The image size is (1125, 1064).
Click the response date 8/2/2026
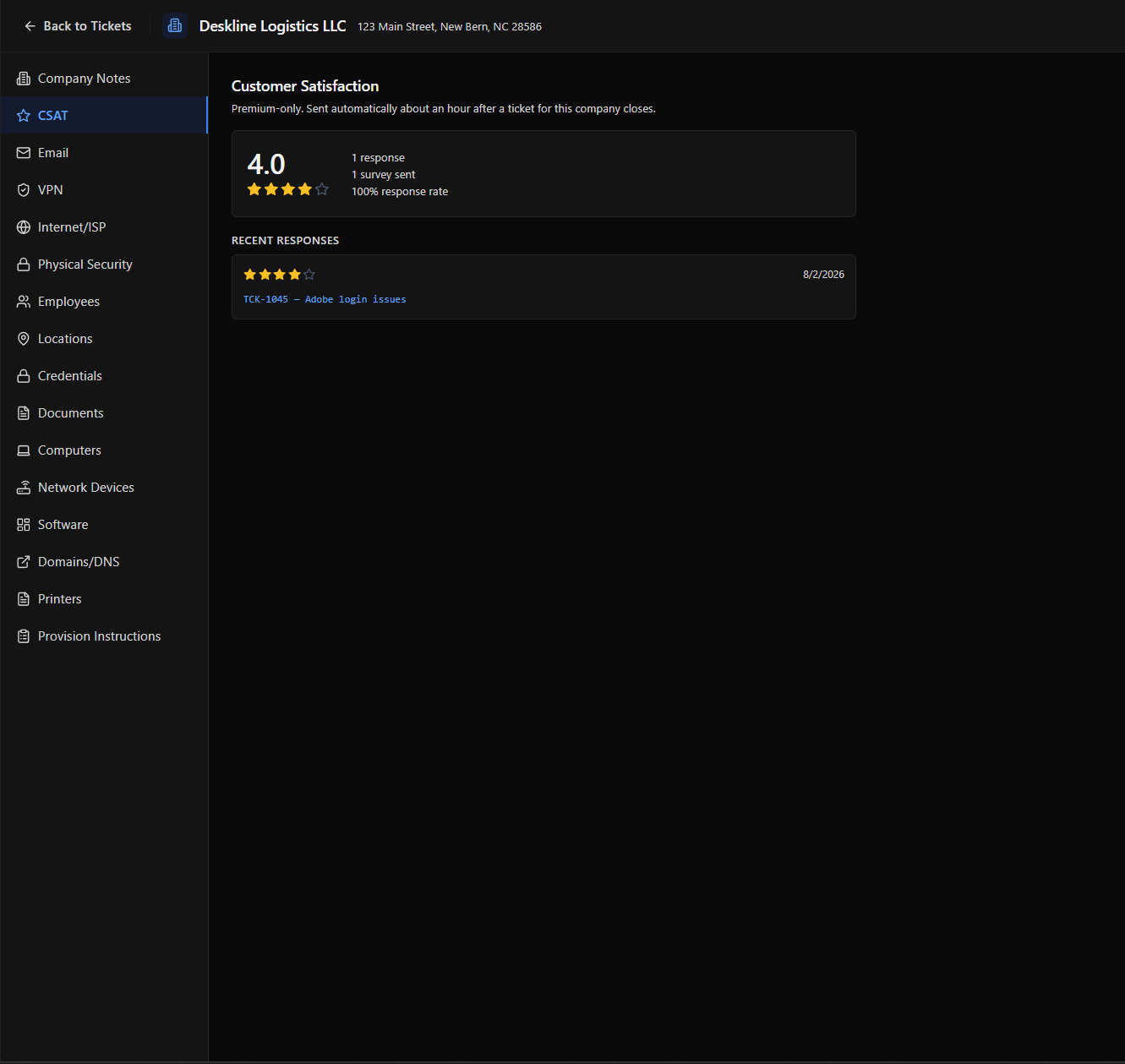tap(823, 275)
